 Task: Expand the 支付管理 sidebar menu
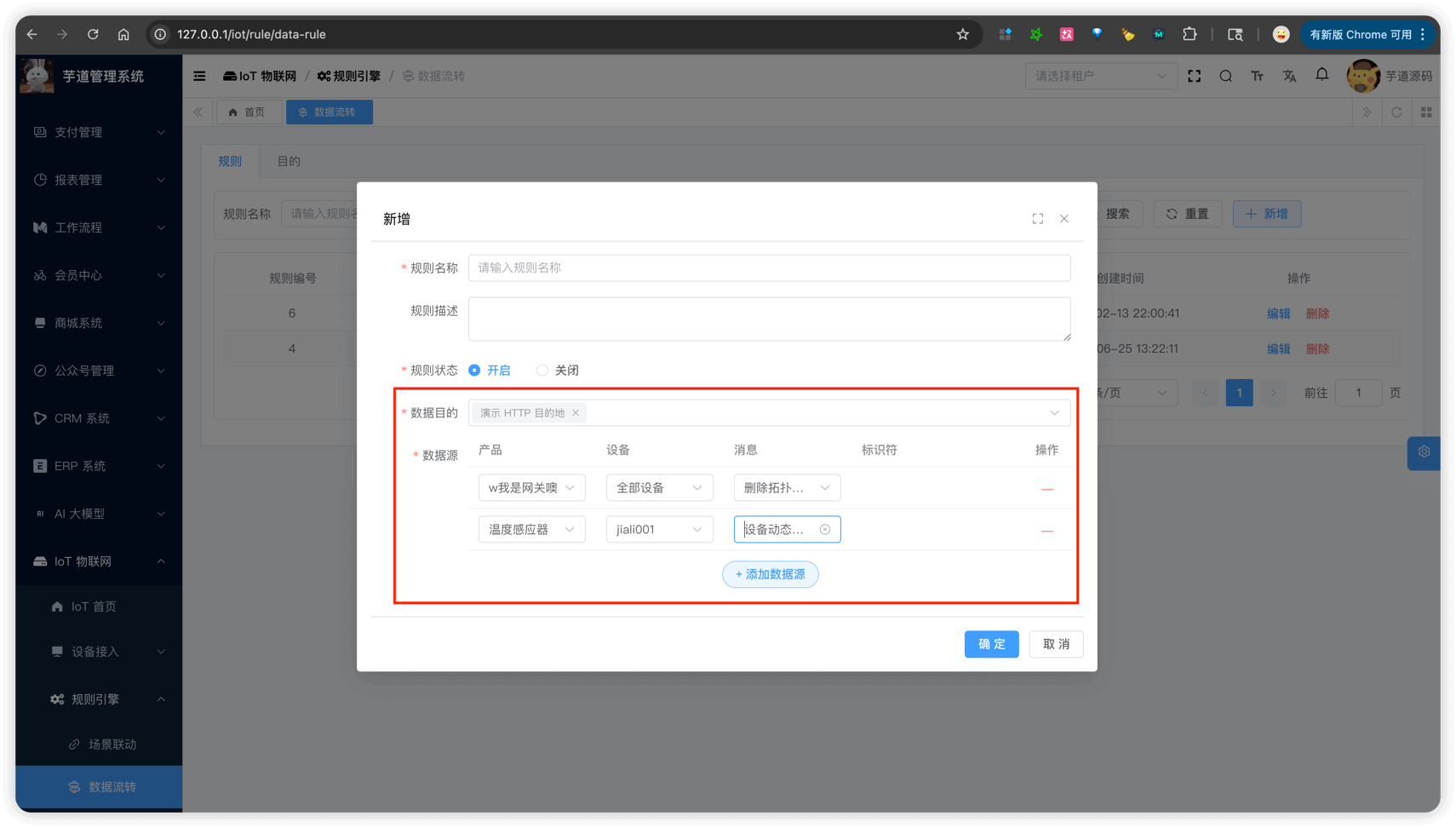(x=98, y=132)
